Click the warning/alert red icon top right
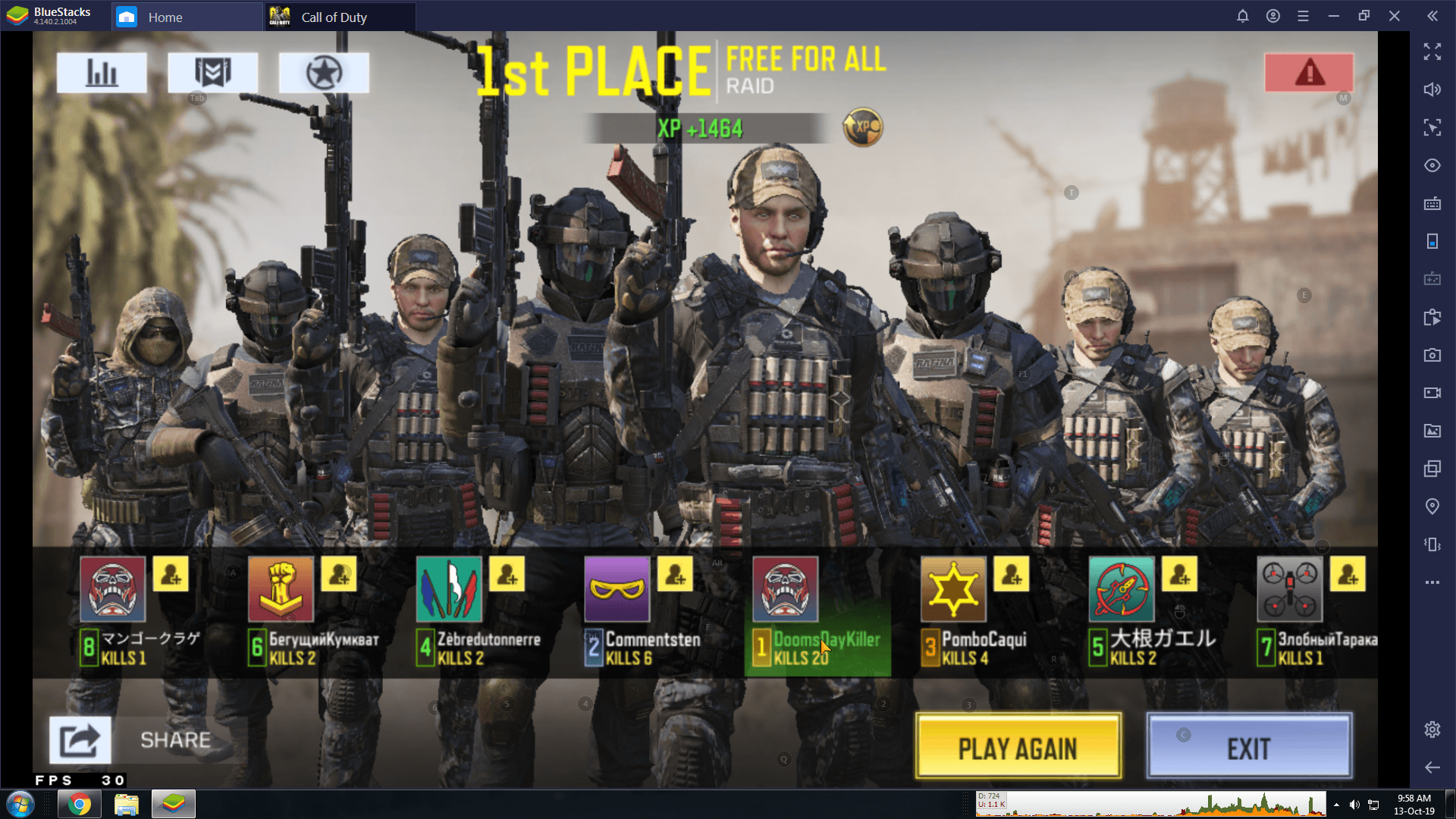1456x819 pixels. tap(1309, 71)
